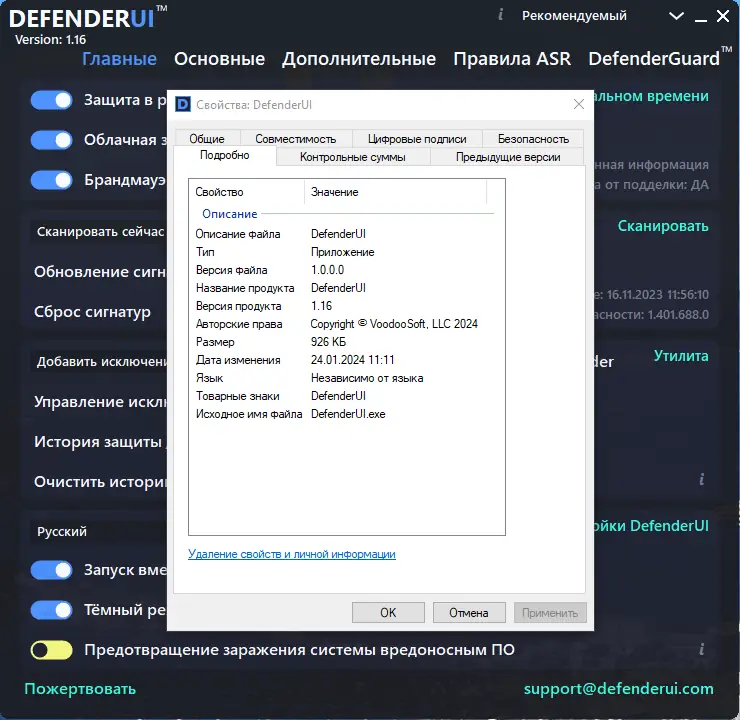Switch to the Основные tab

[219, 59]
